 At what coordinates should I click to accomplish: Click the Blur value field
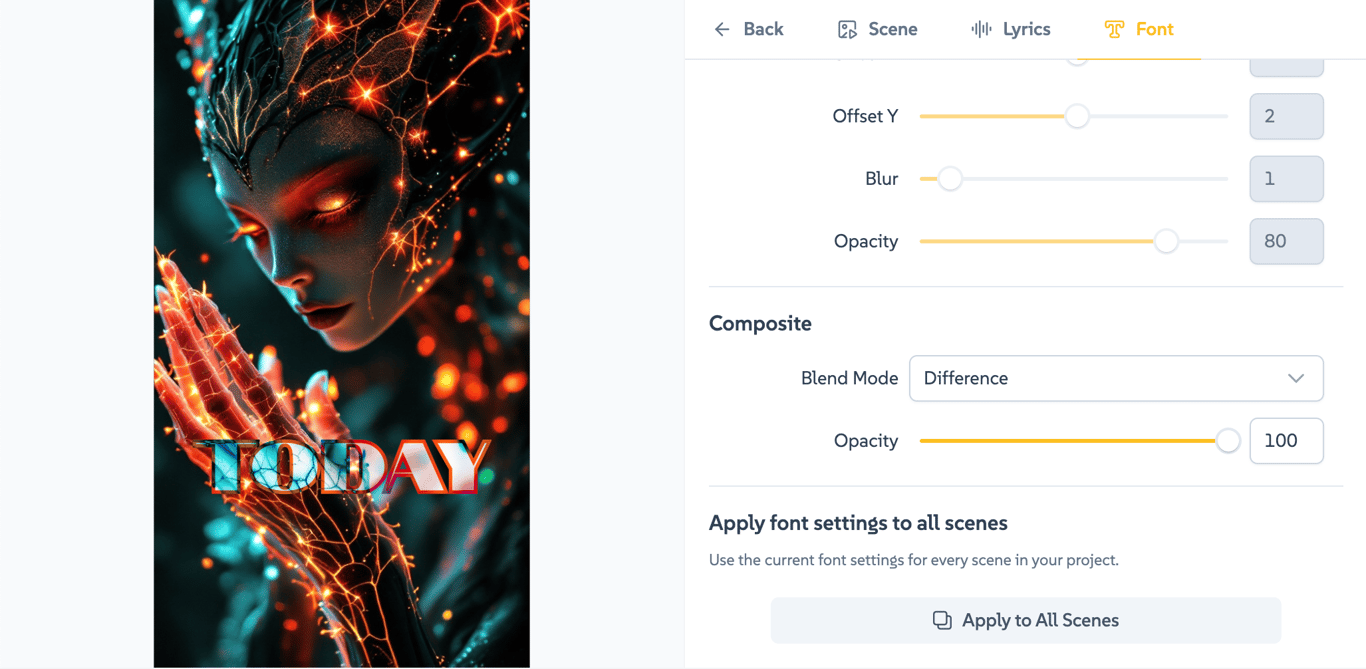(1286, 179)
